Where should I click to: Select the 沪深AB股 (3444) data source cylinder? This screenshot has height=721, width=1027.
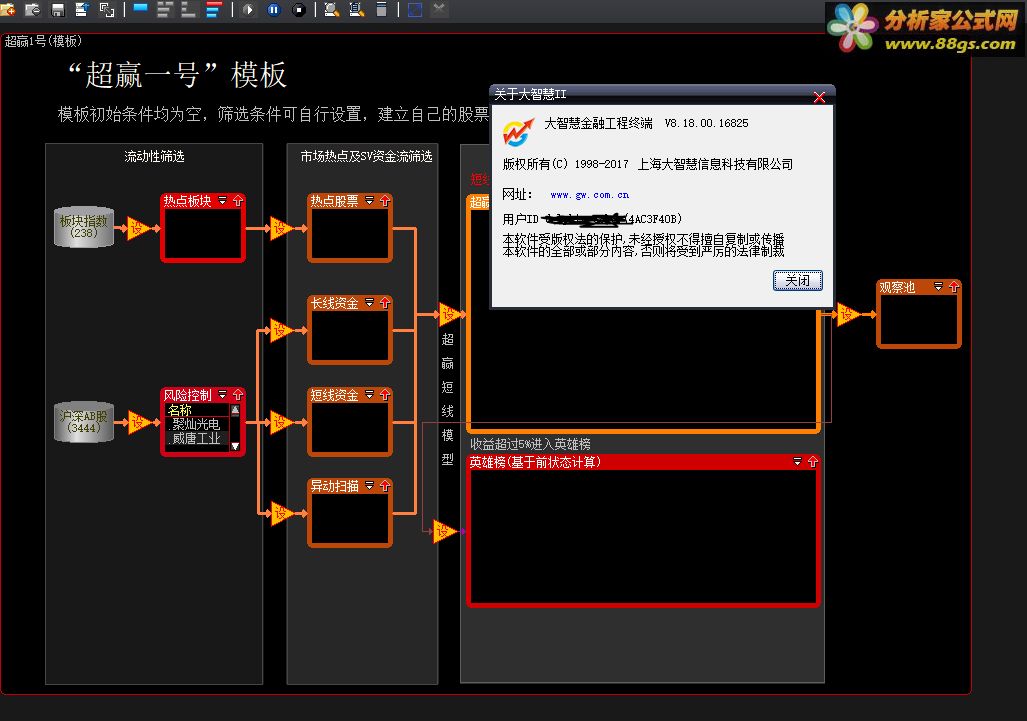click(x=84, y=422)
